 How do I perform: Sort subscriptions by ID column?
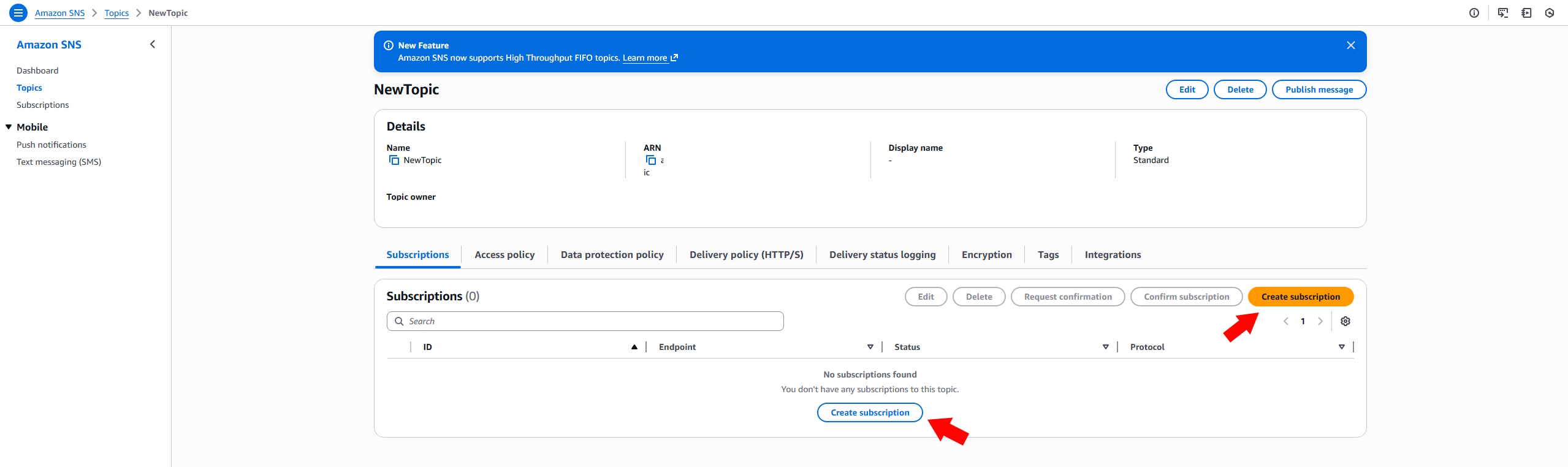tap(634, 347)
